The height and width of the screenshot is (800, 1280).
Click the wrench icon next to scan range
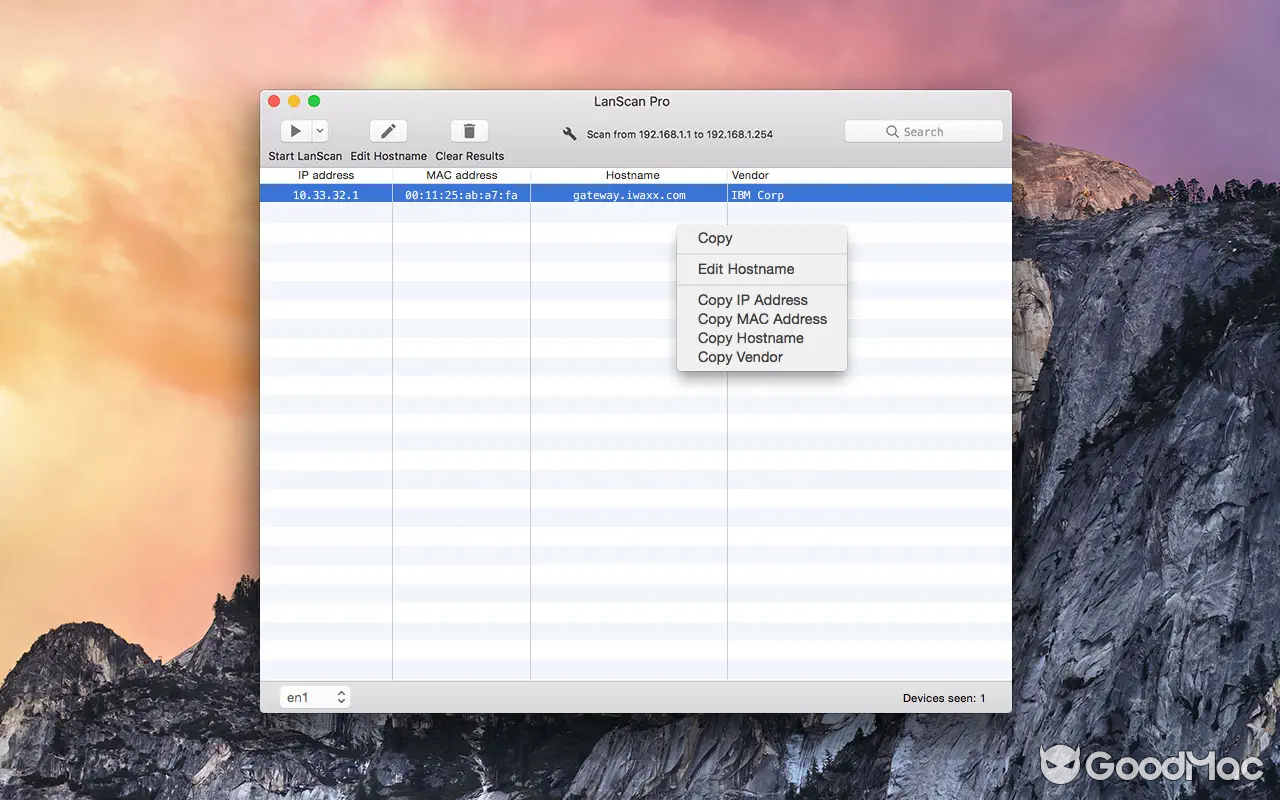click(570, 133)
